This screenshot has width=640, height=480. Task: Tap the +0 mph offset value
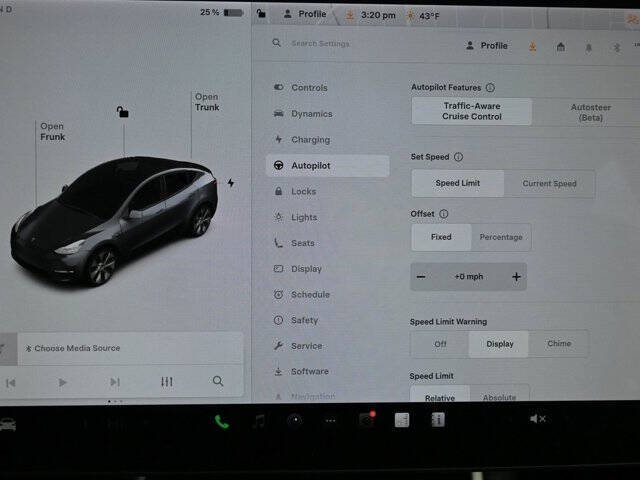tap(469, 277)
